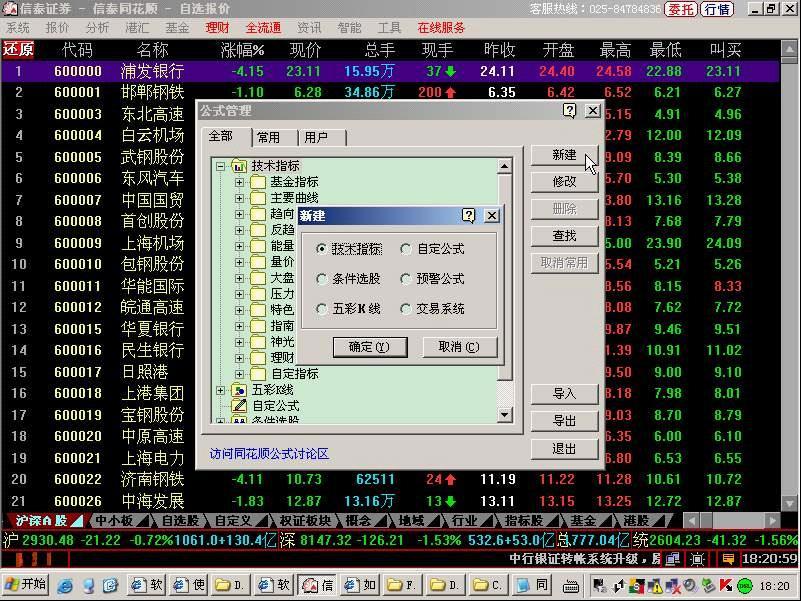Open the 在线服务 menu
The width and height of the screenshot is (801, 601).
pos(441,28)
